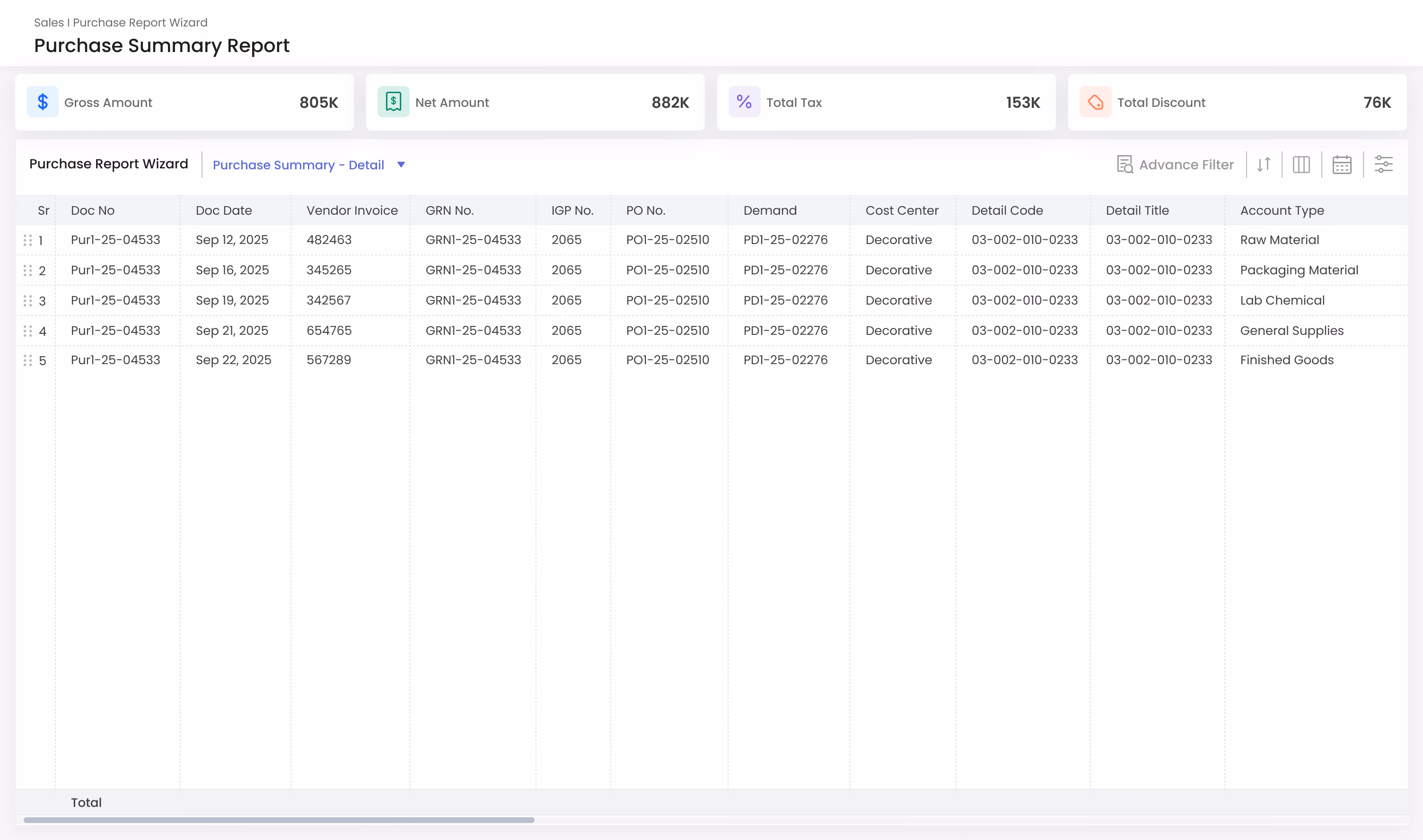Click drag handle of row 4

pyautogui.click(x=28, y=331)
